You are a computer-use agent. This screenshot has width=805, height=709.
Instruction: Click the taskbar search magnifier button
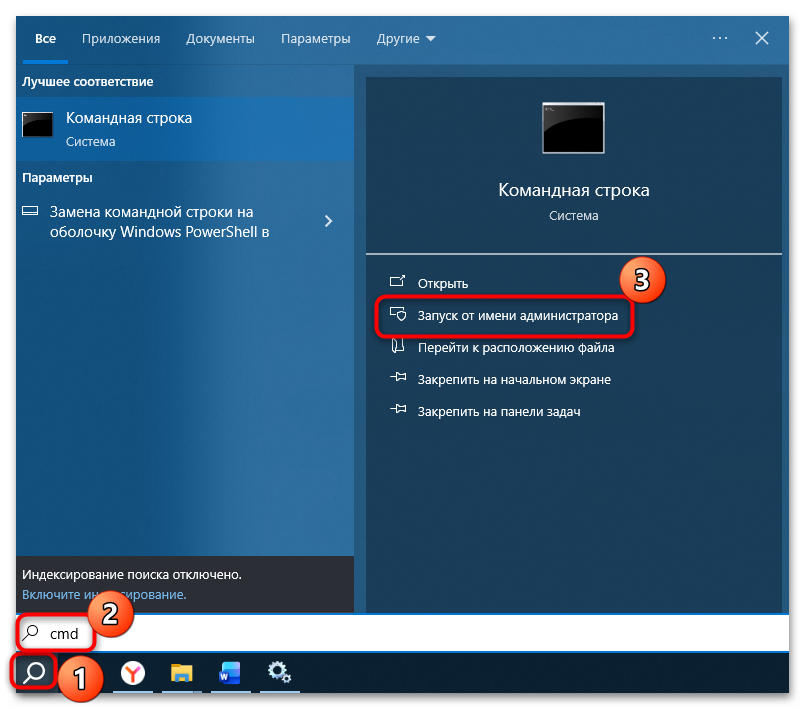[33, 673]
